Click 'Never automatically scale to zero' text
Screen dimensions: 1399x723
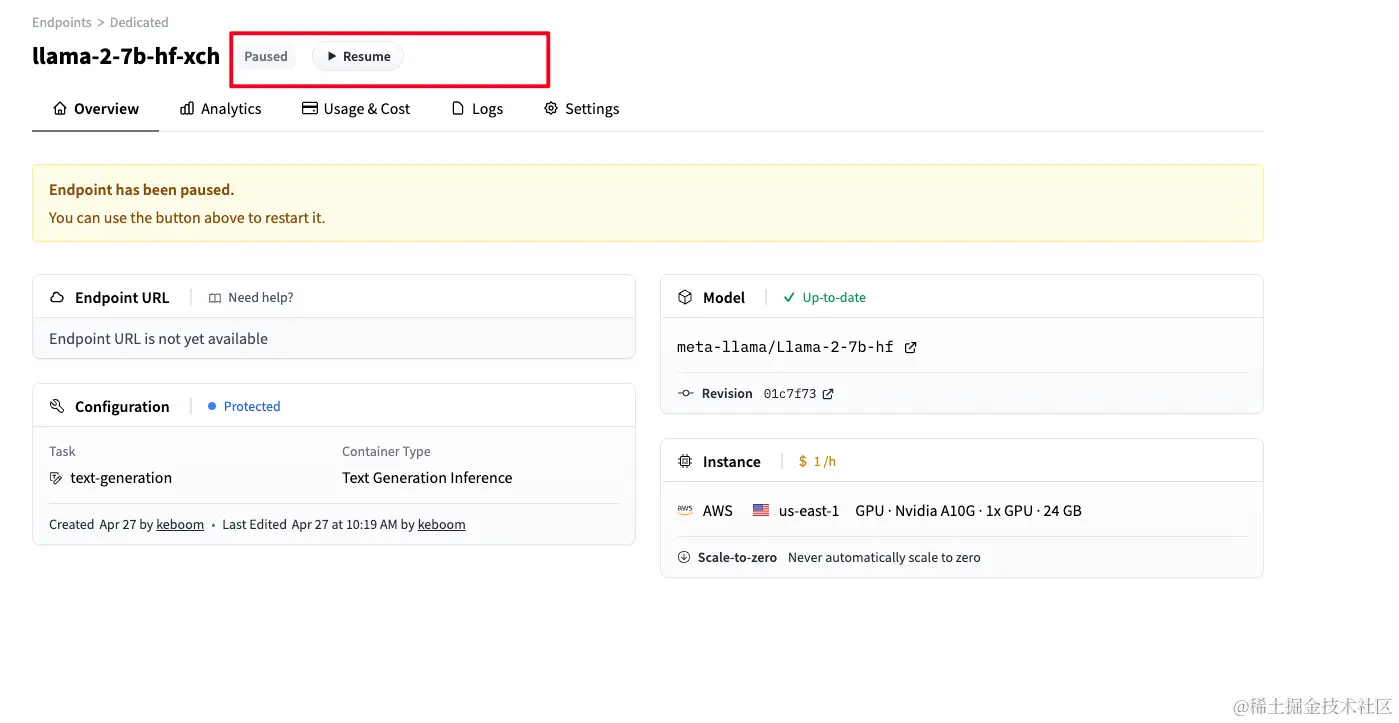click(x=884, y=558)
